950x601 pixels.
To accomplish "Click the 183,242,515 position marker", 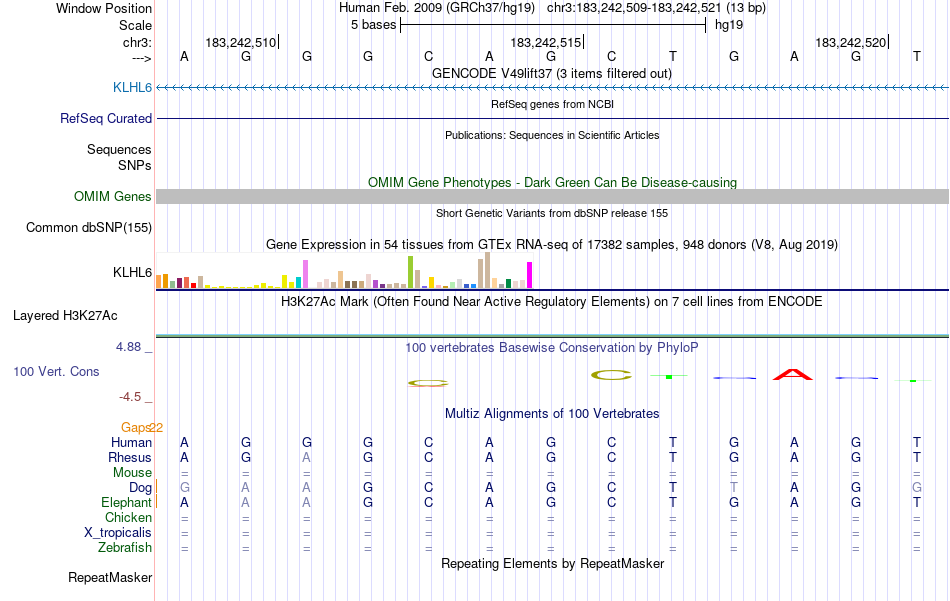I will click(x=546, y=42).
